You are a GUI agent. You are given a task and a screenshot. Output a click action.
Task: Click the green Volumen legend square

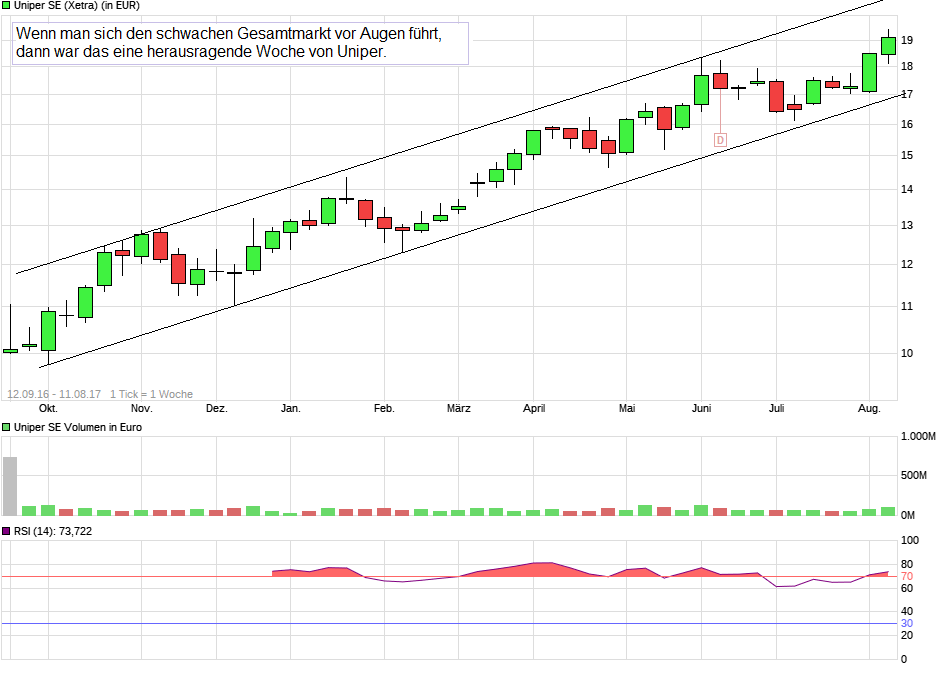[6, 427]
